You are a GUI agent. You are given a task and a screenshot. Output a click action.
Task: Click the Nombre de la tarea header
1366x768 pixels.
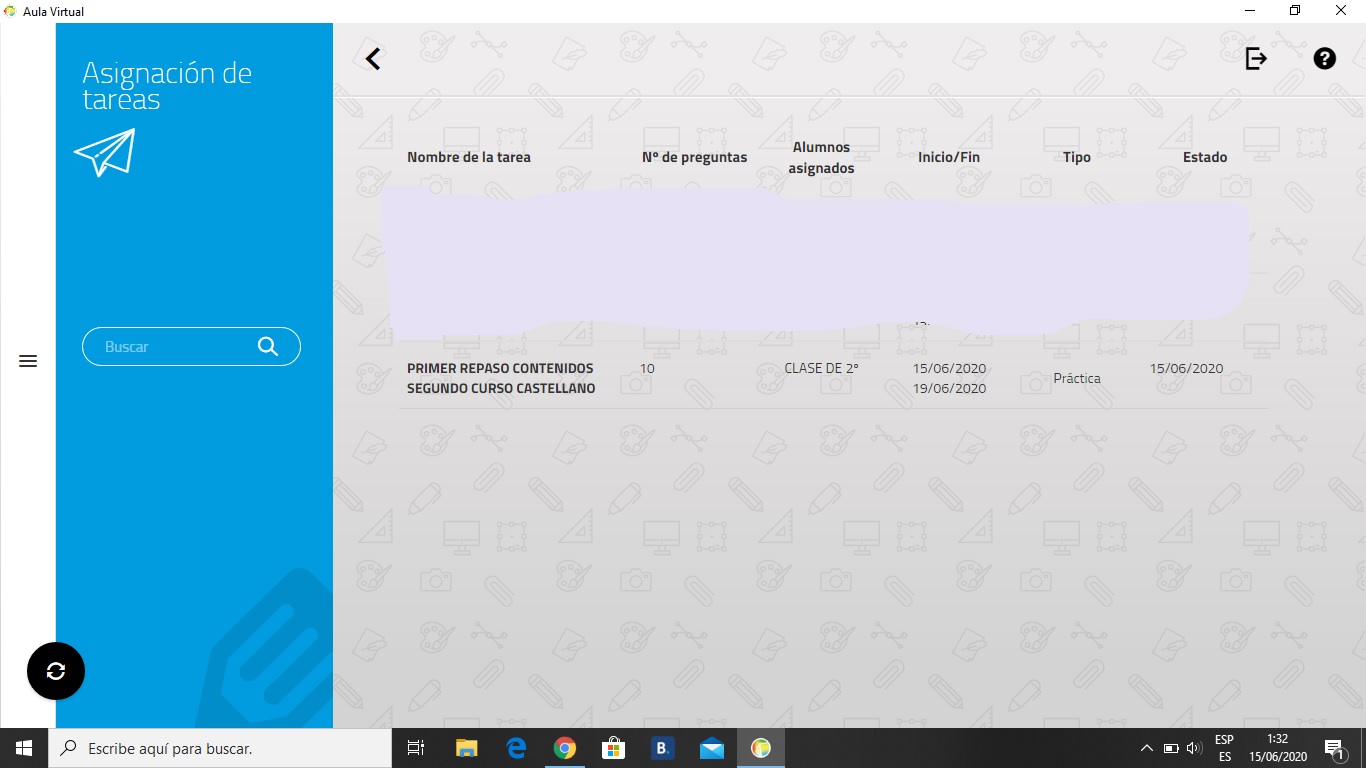(x=468, y=157)
